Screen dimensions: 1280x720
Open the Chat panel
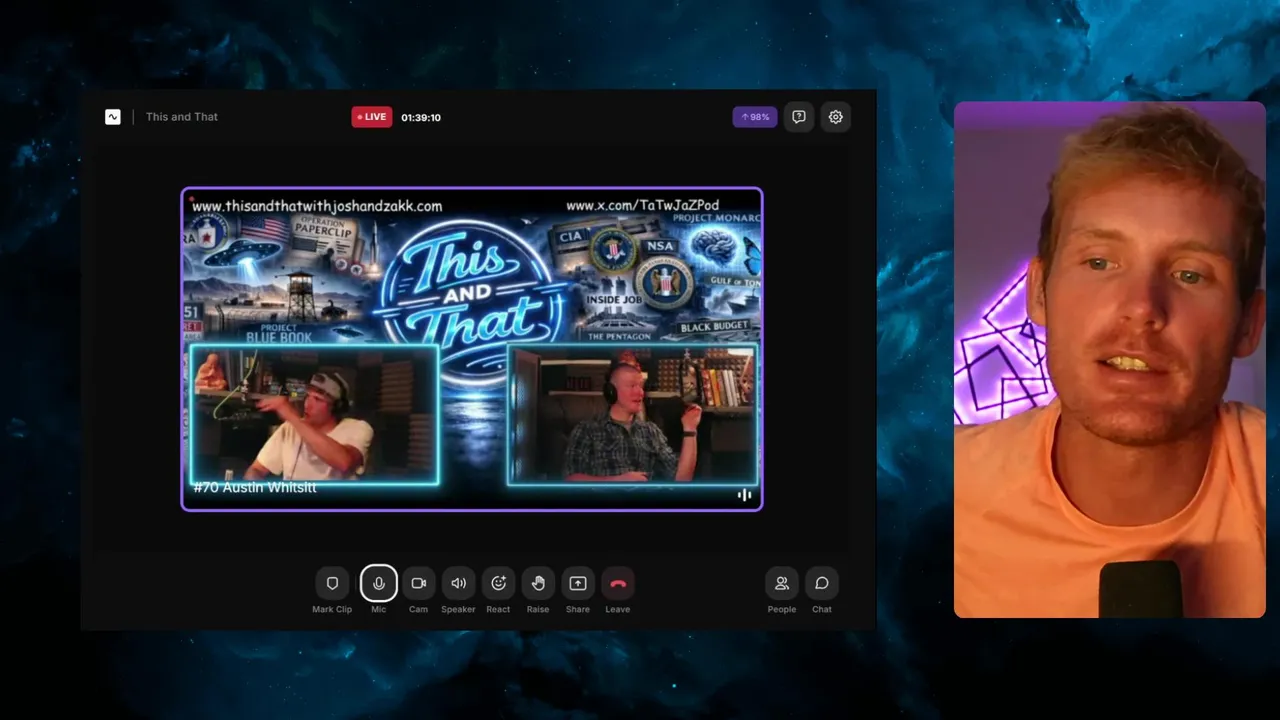(822, 583)
